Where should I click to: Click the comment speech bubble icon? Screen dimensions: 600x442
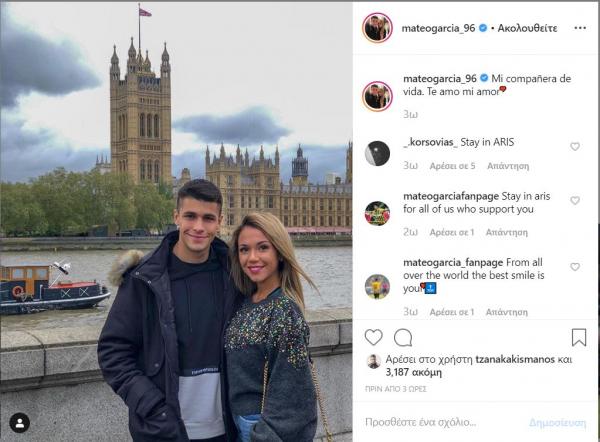point(403,337)
